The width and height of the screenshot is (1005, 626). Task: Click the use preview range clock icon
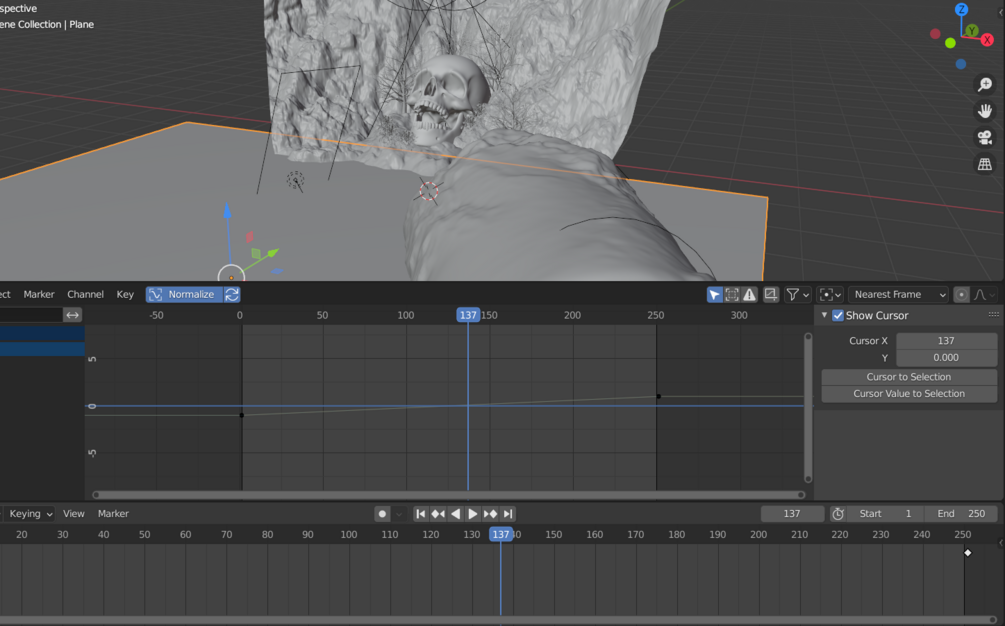[x=838, y=514]
